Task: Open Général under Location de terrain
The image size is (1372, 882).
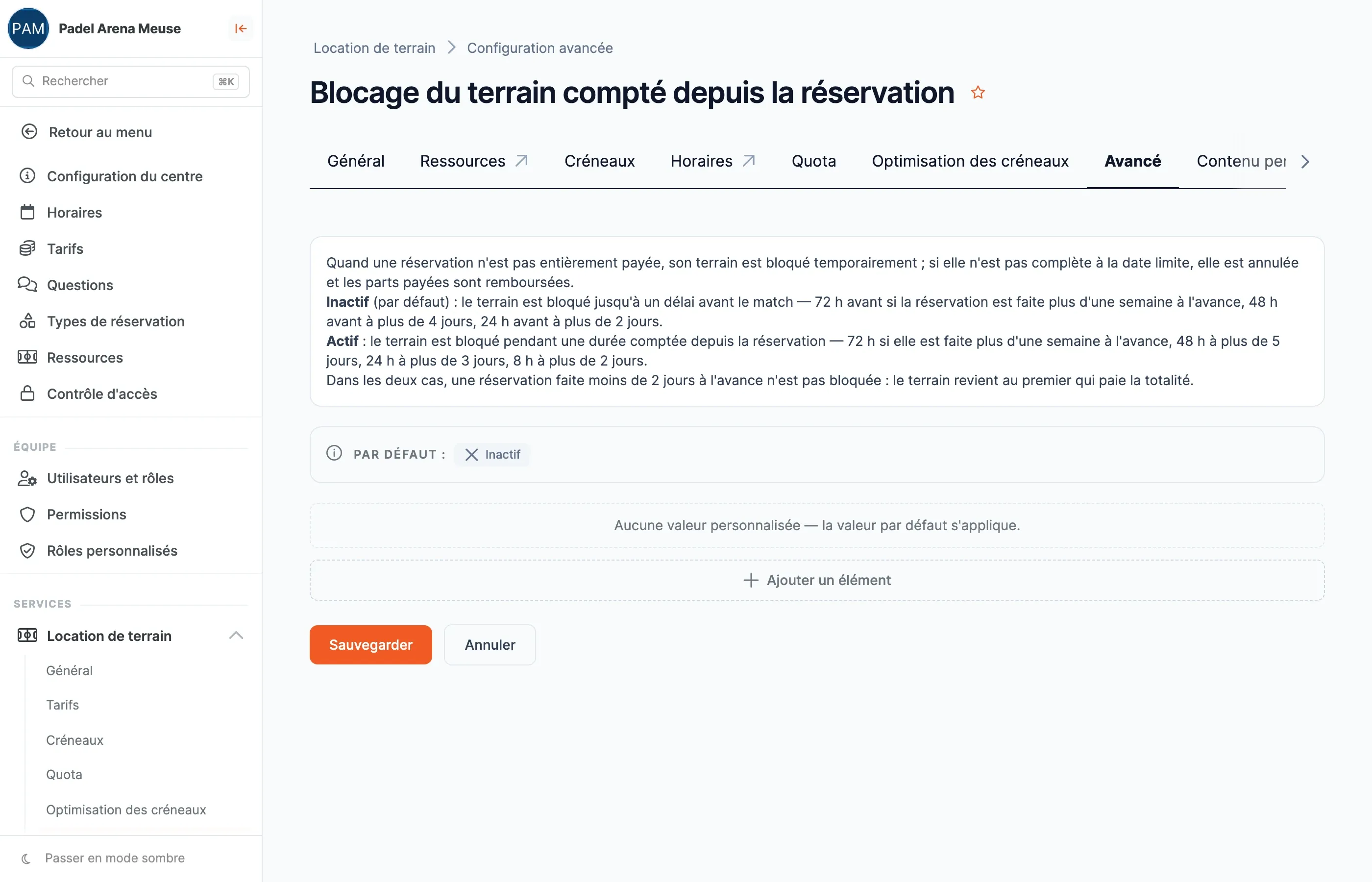Action: 69,671
